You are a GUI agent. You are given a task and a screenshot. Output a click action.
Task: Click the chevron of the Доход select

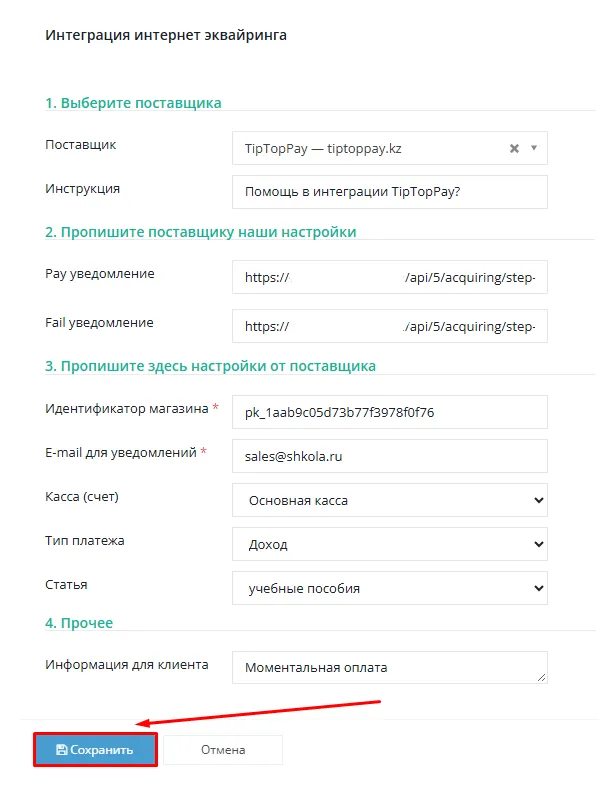pos(538,544)
